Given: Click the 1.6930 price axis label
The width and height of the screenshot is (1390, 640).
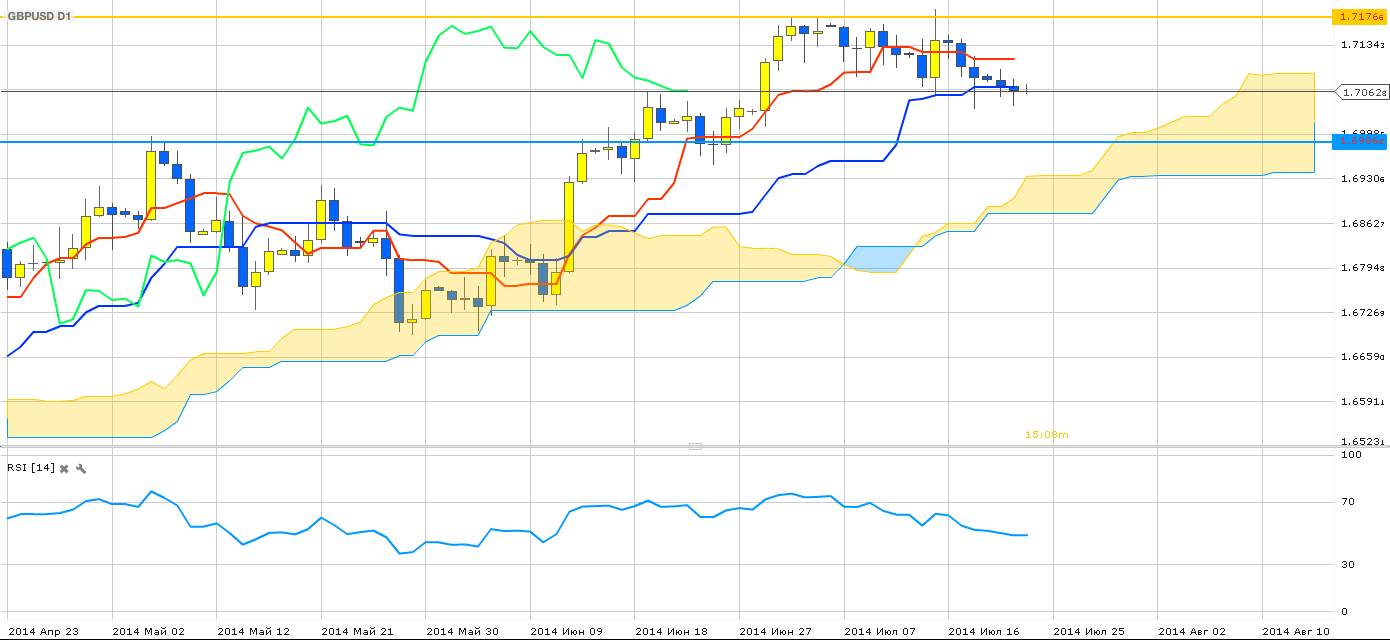Looking at the screenshot, I should 1362,178.
